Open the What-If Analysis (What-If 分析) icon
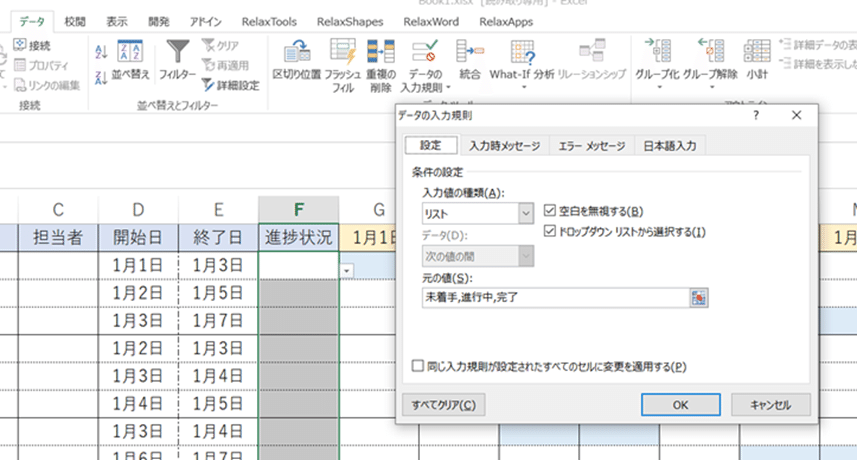This screenshot has width=857, height=460. tap(523, 51)
